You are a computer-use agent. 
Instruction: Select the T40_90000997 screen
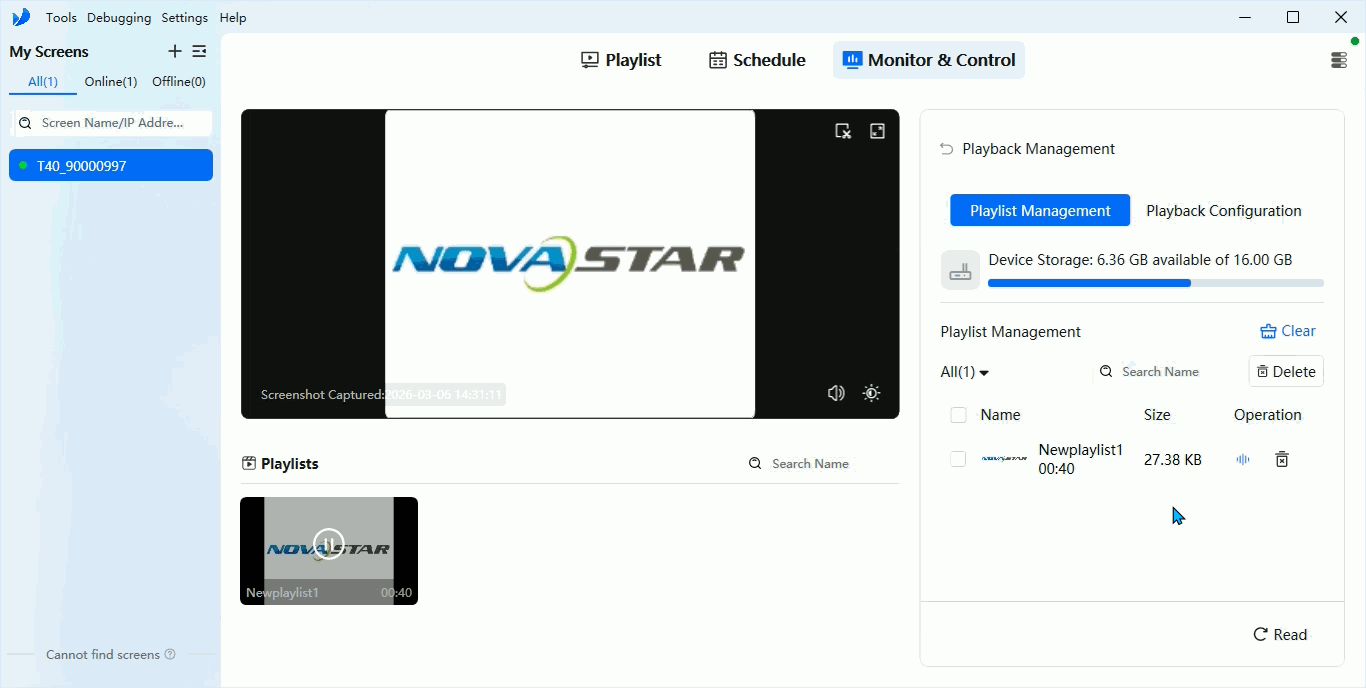click(x=111, y=166)
